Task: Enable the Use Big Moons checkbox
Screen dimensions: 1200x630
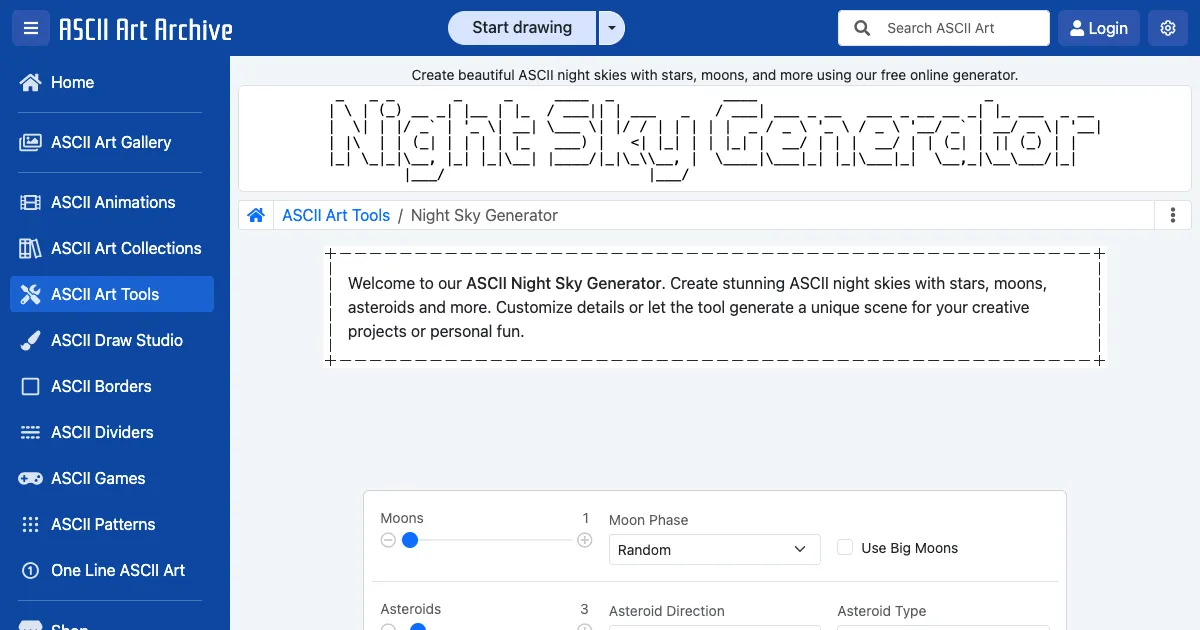Action: tap(845, 548)
